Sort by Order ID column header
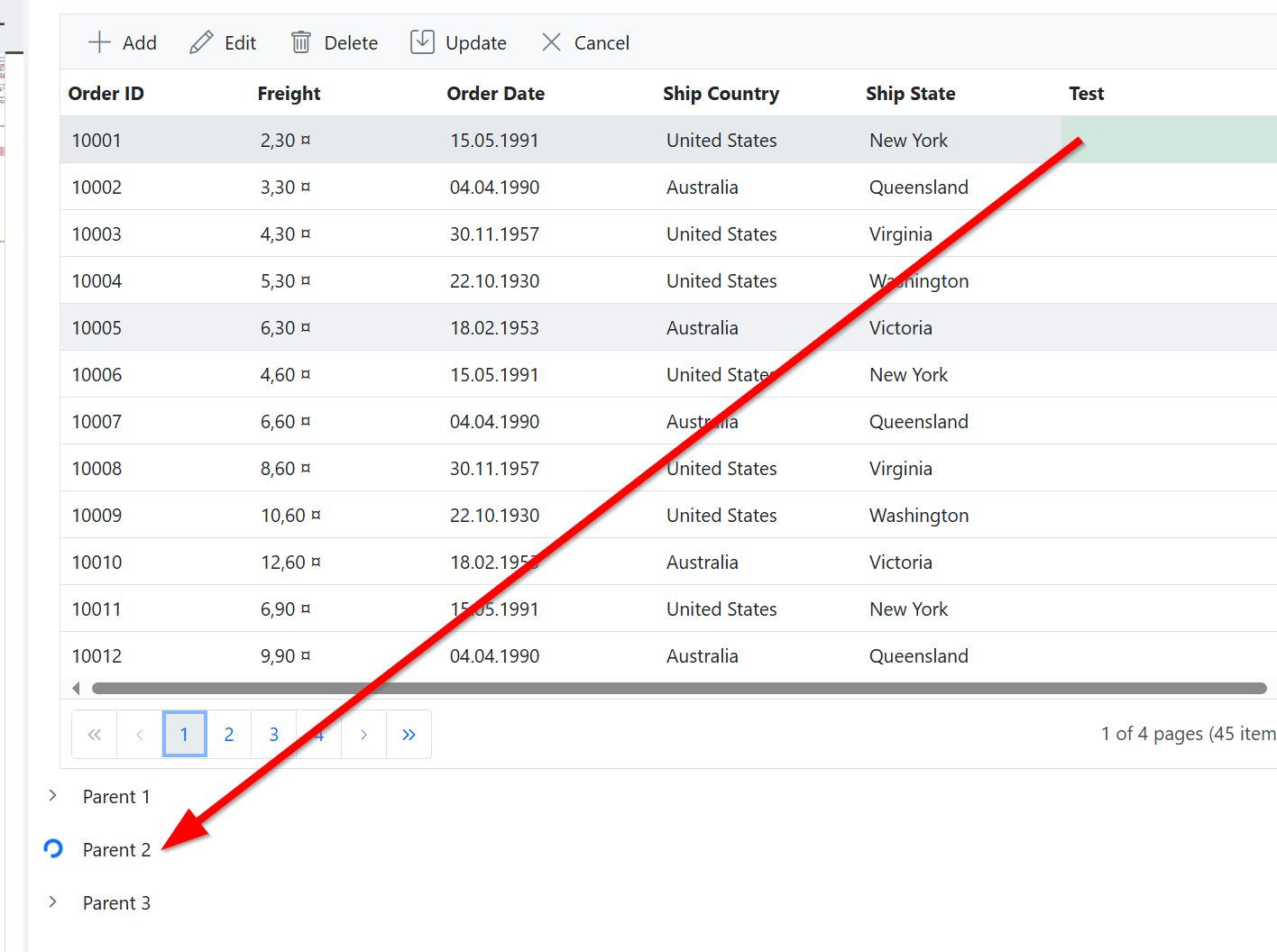1277x952 pixels. (106, 94)
